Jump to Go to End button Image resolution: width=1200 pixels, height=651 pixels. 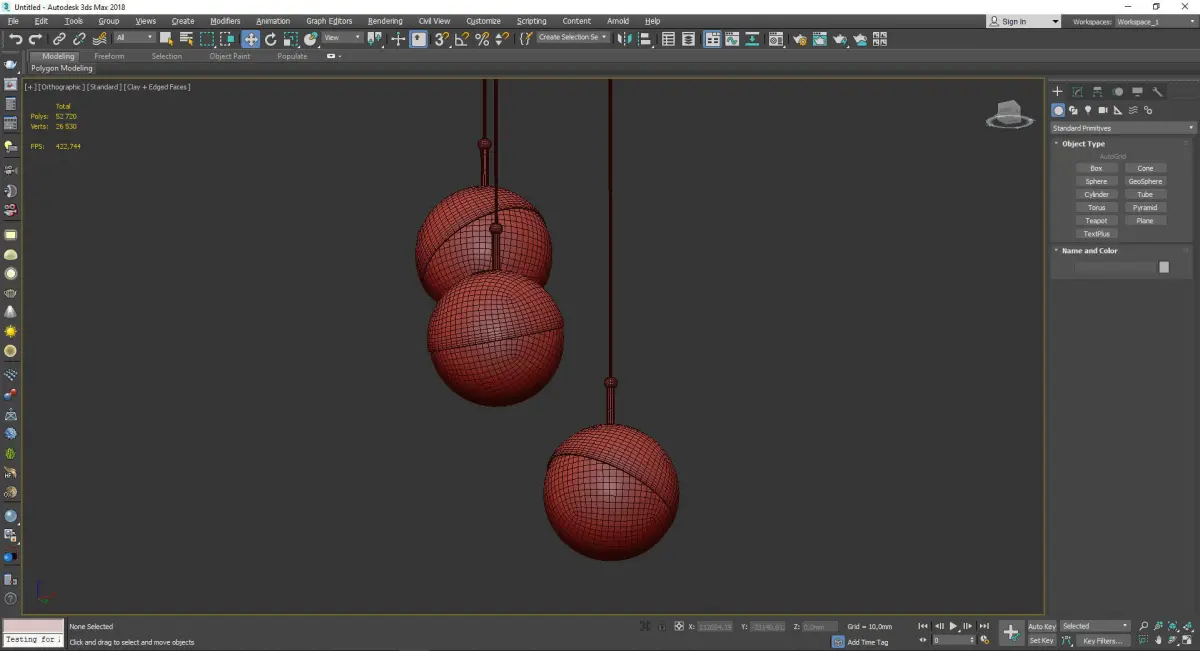click(984, 626)
